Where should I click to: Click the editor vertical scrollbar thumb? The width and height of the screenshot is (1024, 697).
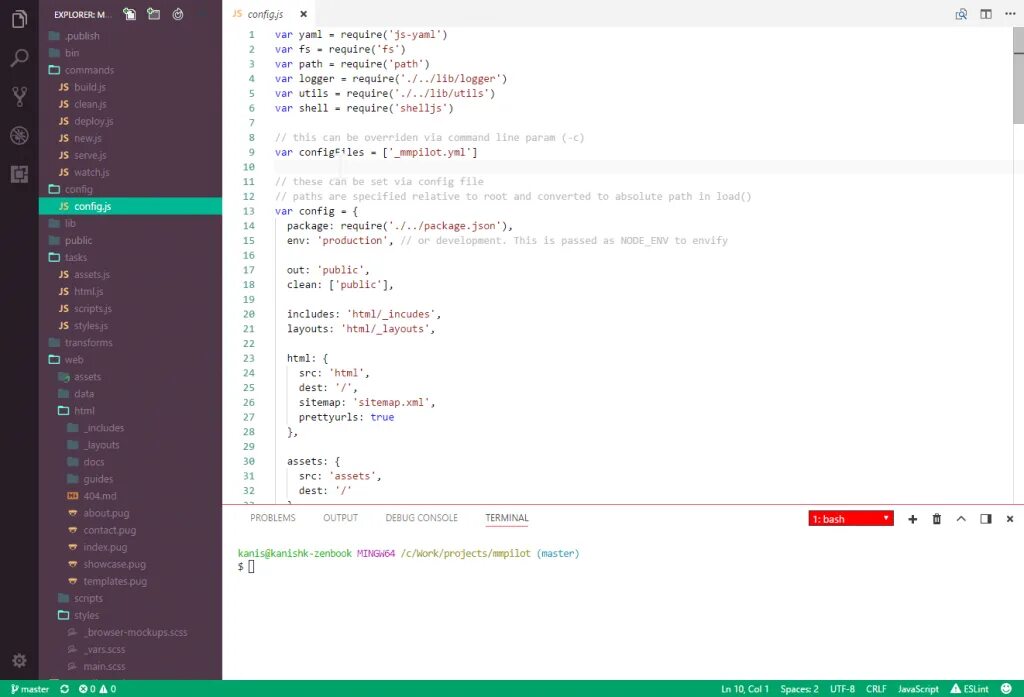coord(1018,74)
